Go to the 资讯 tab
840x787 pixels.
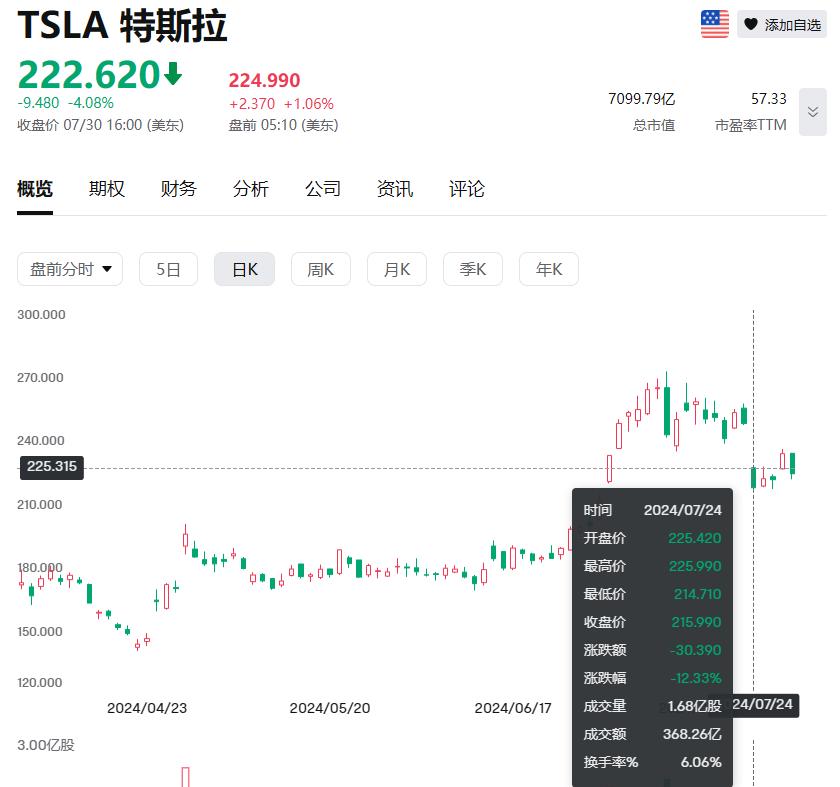395,189
